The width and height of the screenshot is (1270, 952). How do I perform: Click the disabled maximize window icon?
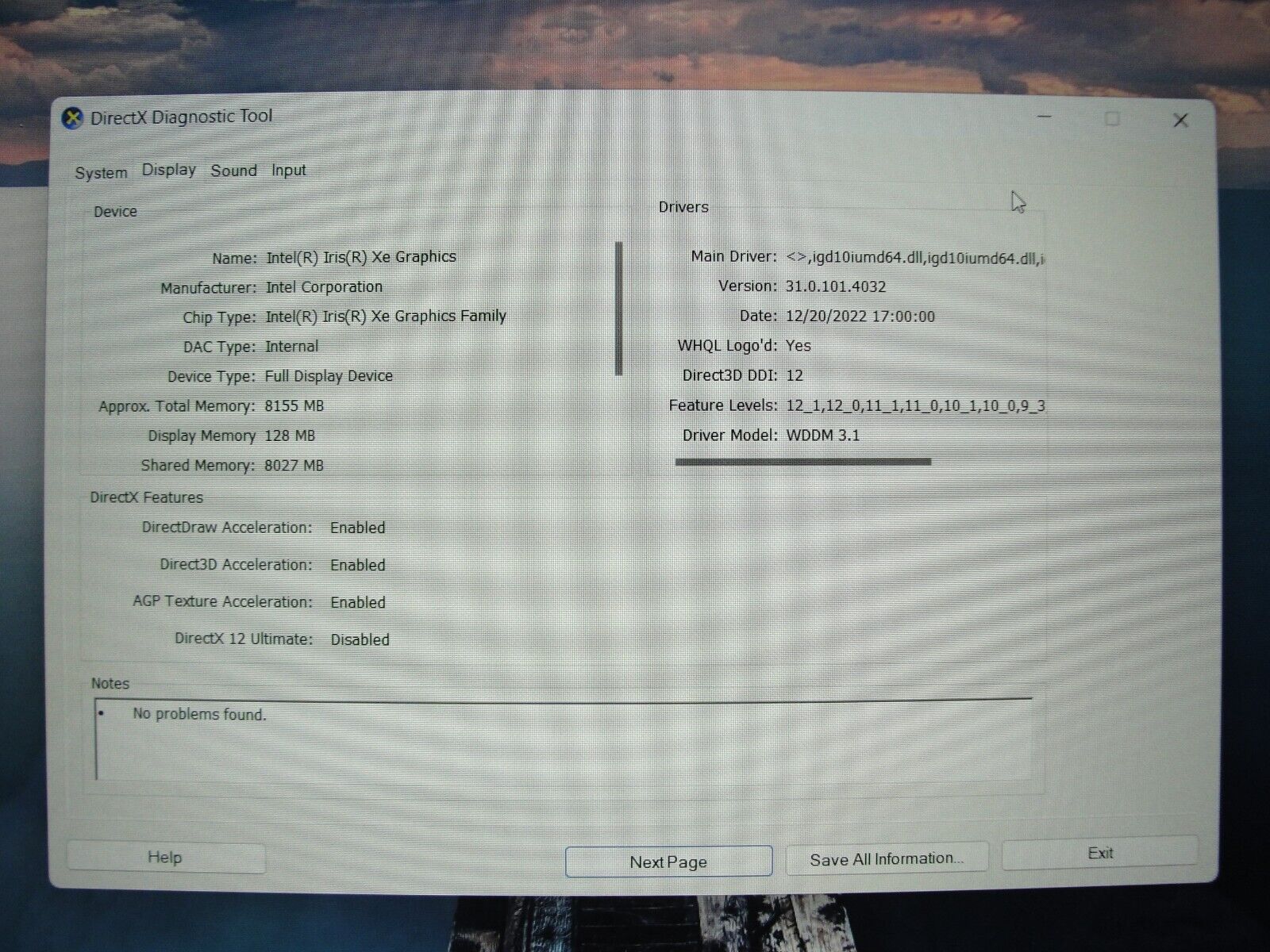[1112, 119]
